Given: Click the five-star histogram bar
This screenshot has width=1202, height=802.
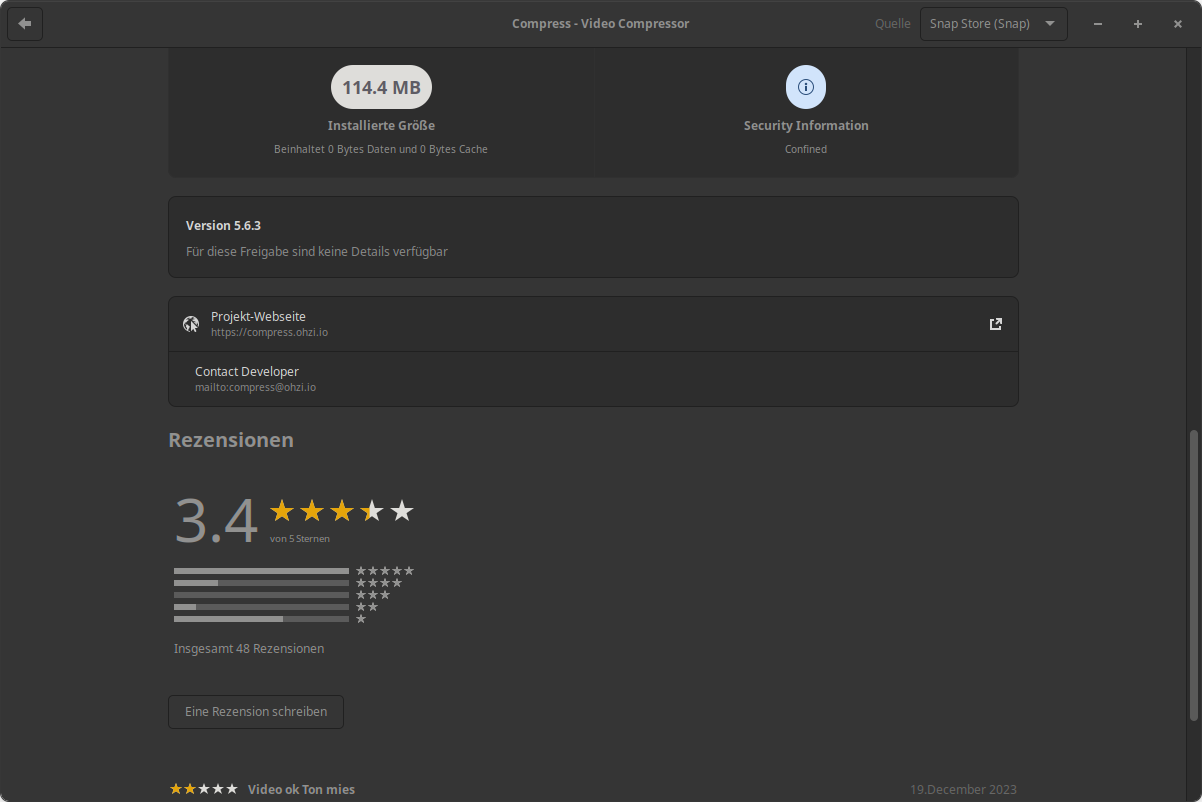Looking at the screenshot, I should (x=261, y=571).
